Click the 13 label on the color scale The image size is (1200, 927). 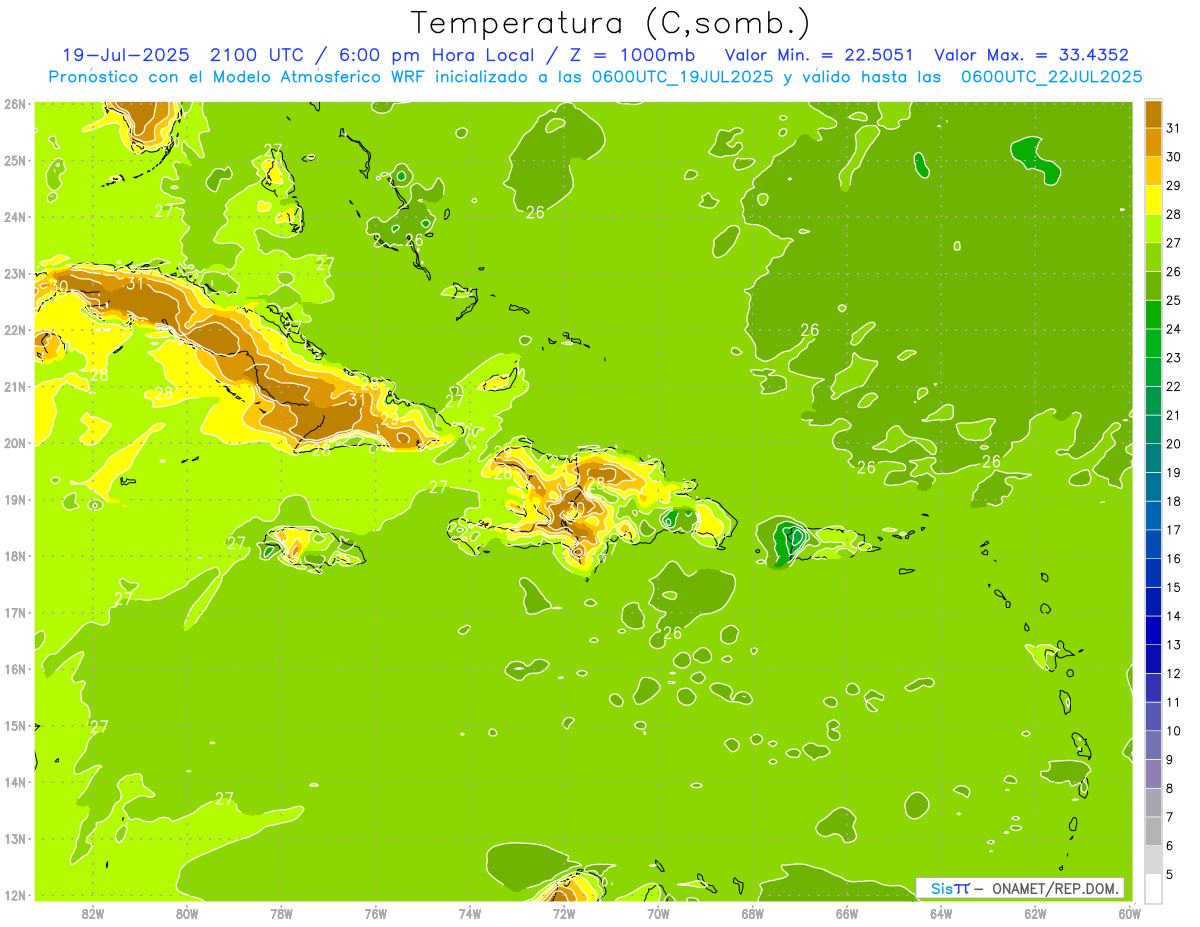click(1173, 645)
